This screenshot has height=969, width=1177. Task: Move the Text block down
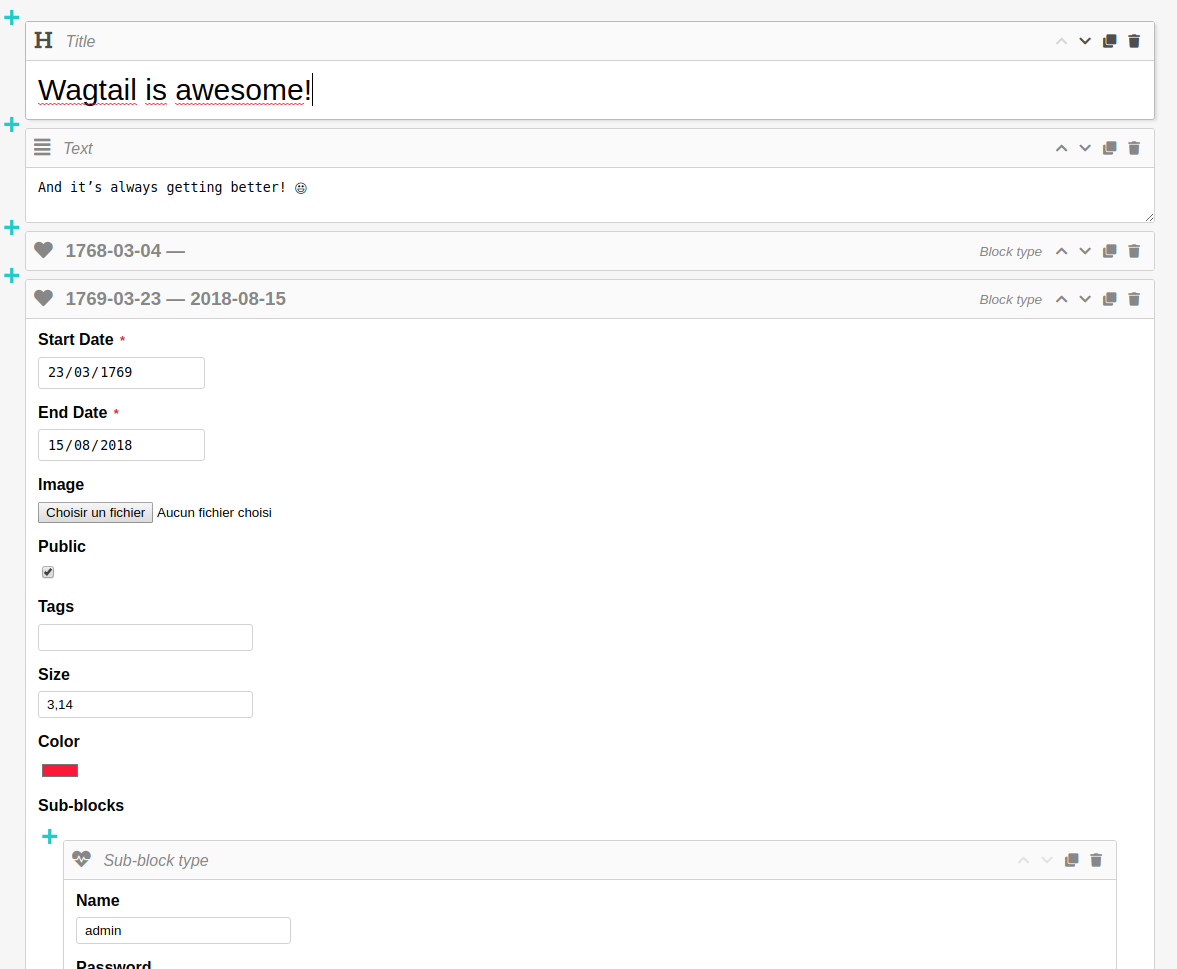(1085, 148)
